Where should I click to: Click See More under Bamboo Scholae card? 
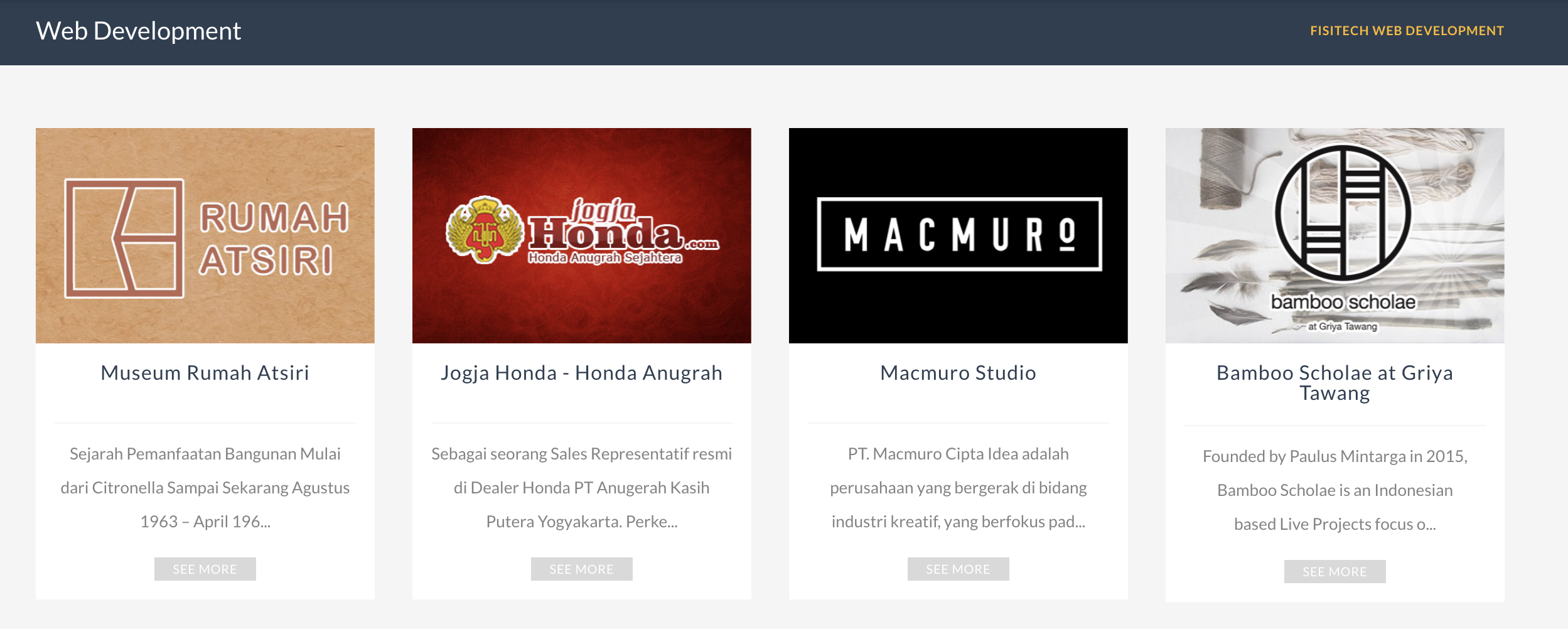point(1335,571)
